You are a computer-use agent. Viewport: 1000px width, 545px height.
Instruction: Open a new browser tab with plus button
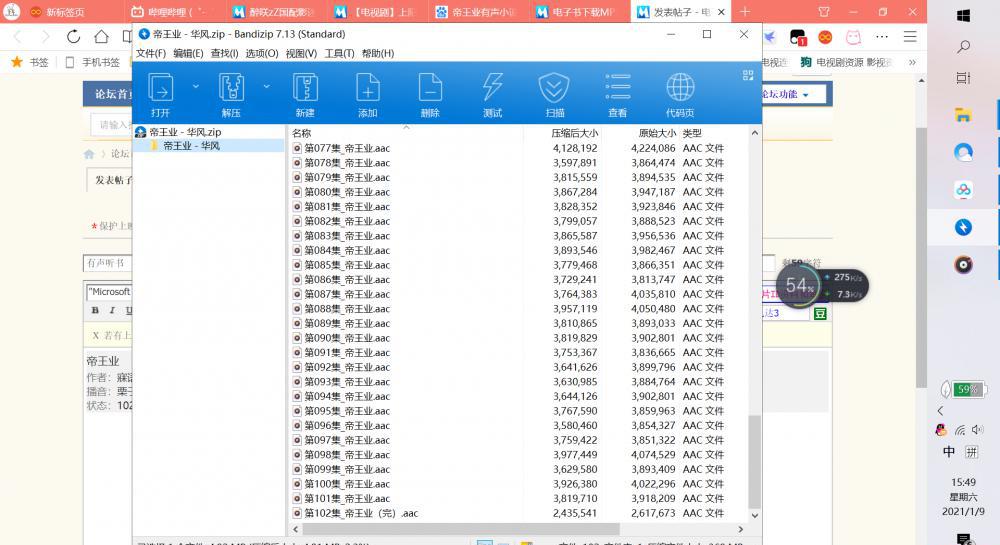coord(745,11)
